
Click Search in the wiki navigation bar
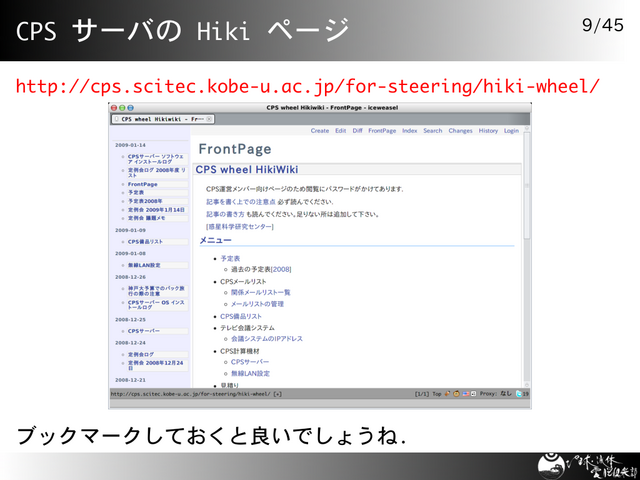point(432,131)
